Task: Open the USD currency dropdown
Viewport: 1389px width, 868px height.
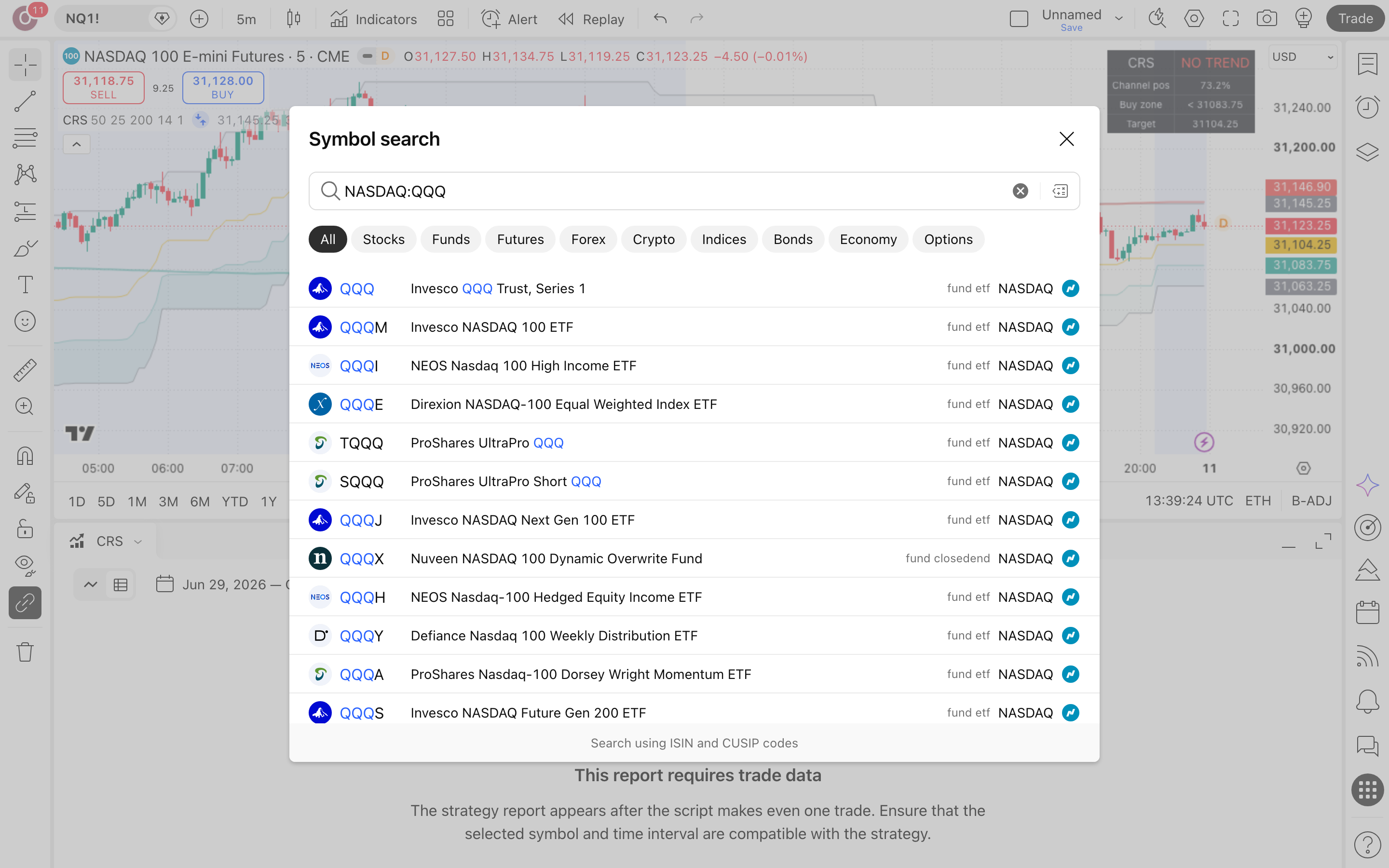Action: pyautogui.click(x=1302, y=57)
